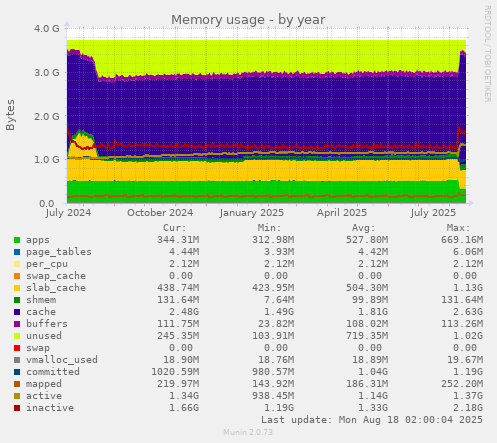Click the 'mapped' legend label

(44, 384)
